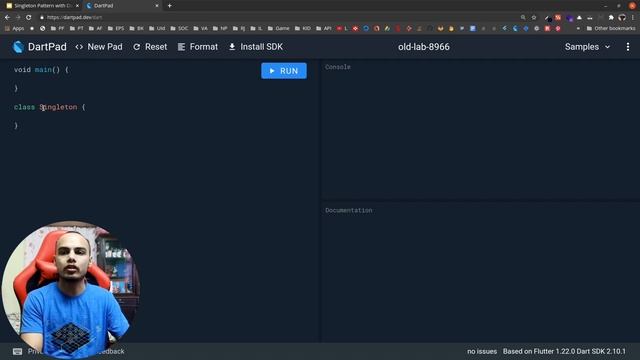Click the 'class Singleton' code line
Viewport: 640px width, 360px height.
tap(49, 107)
